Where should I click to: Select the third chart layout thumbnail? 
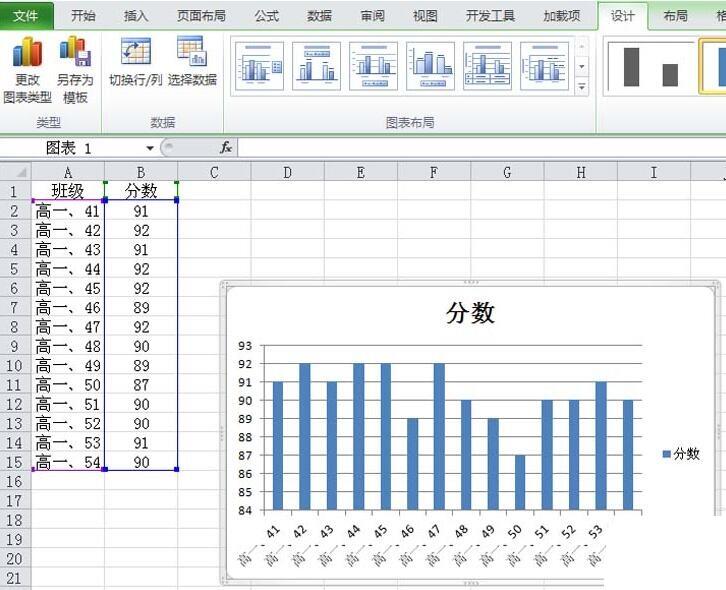click(373, 66)
